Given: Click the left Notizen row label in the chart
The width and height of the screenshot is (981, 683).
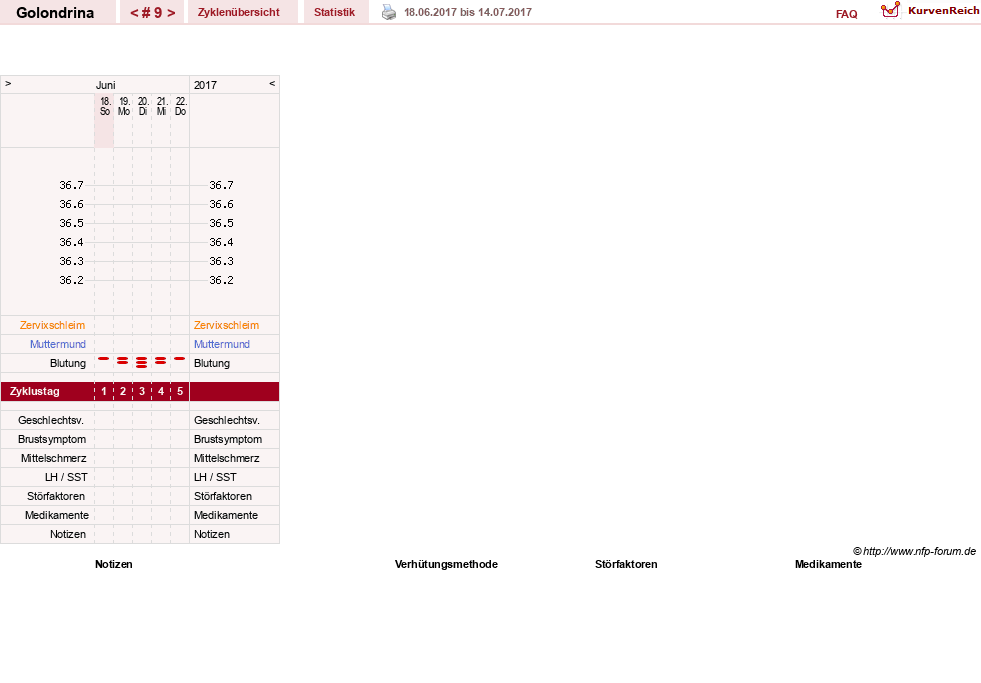Looking at the screenshot, I should point(68,534).
